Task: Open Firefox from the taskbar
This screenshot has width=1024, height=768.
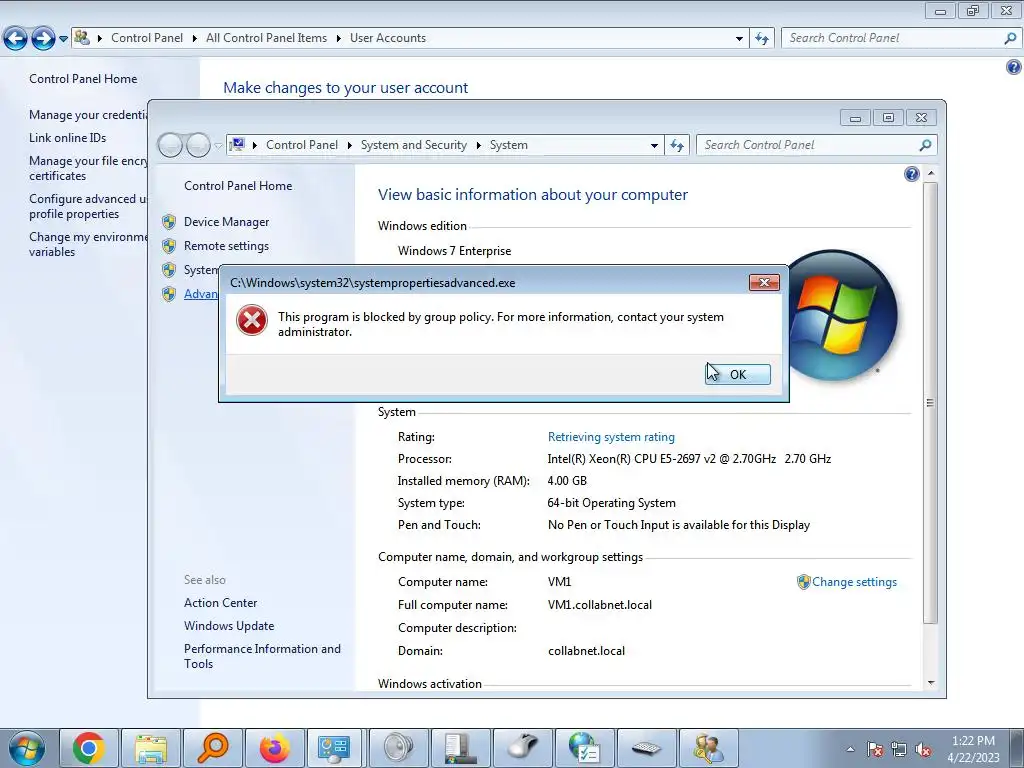Action: click(x=275, y=748)
